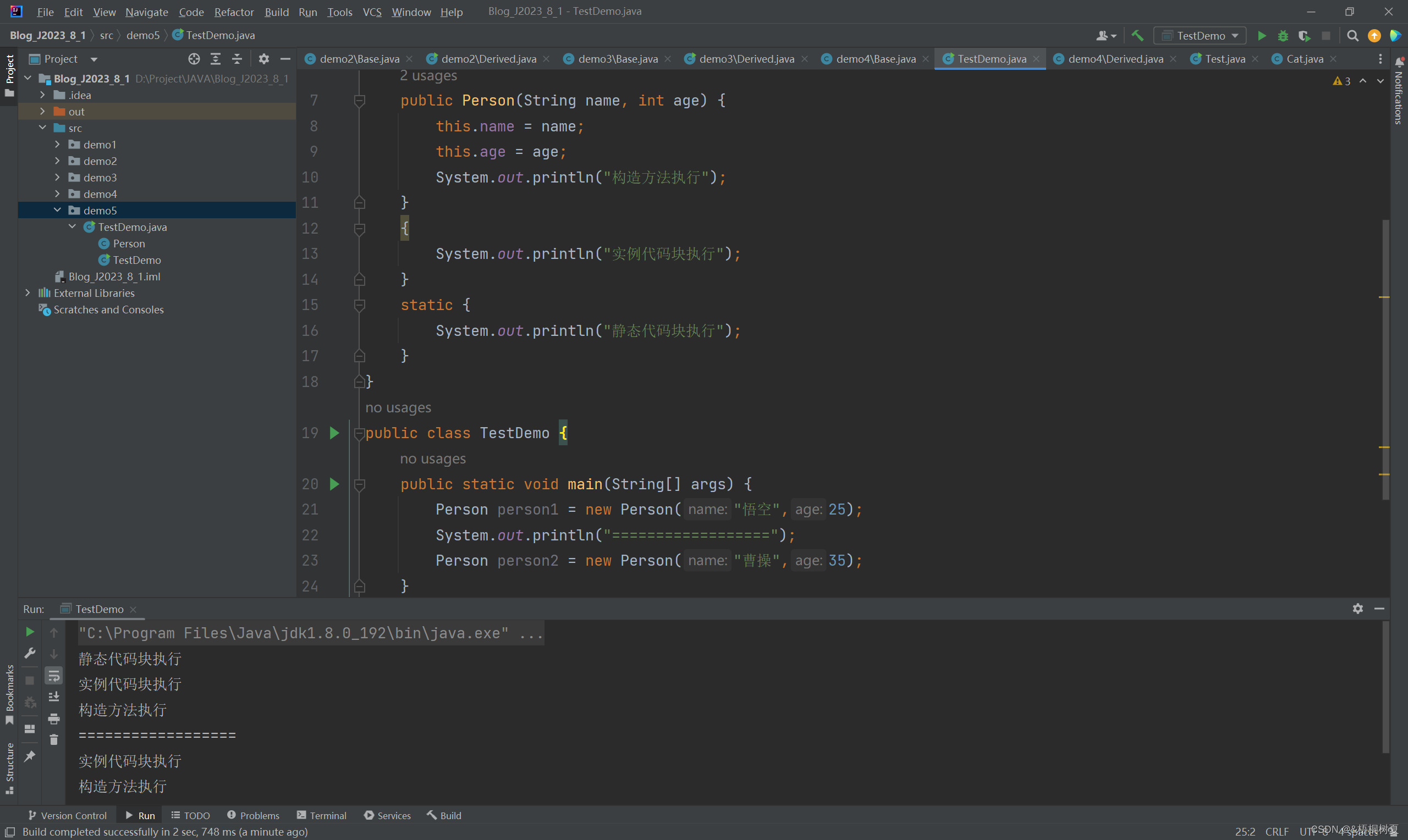Open the VCS menu
Viewport: 1408px width, 840px height.
coord(371,12)
